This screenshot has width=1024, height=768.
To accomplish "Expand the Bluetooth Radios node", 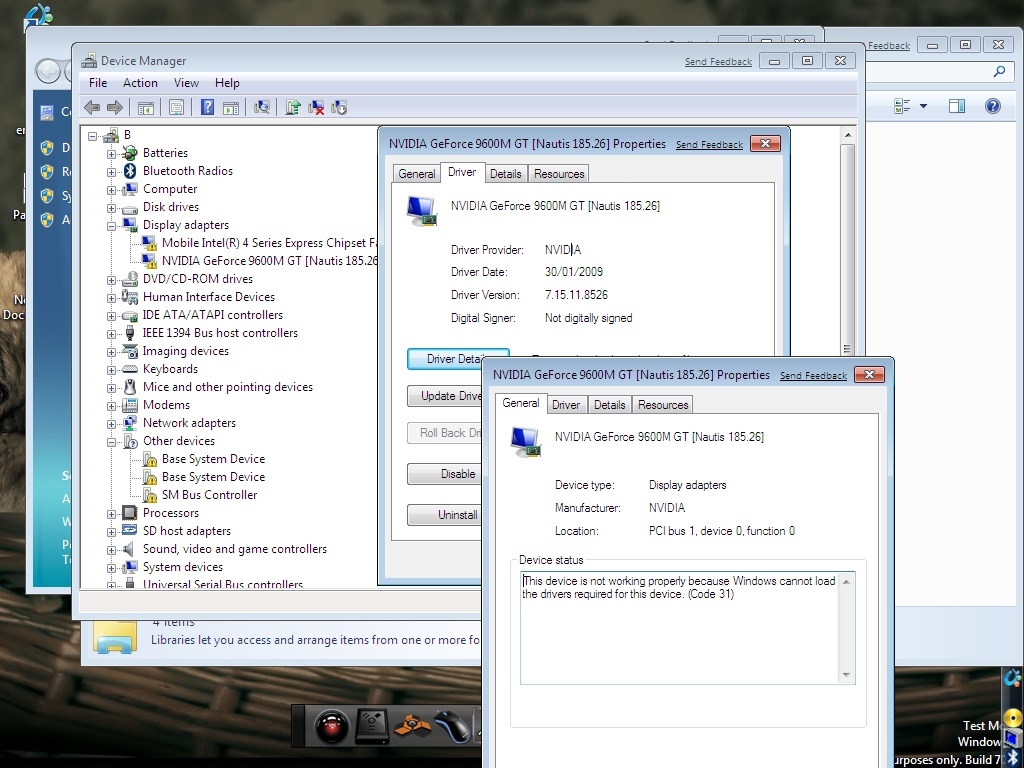I will coord(112,172).
